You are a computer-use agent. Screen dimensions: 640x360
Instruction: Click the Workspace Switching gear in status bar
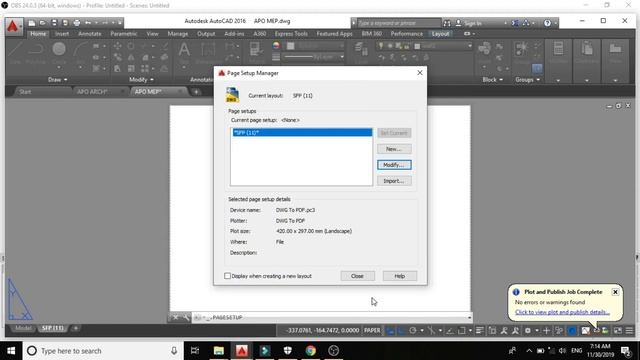pos(527,330)
